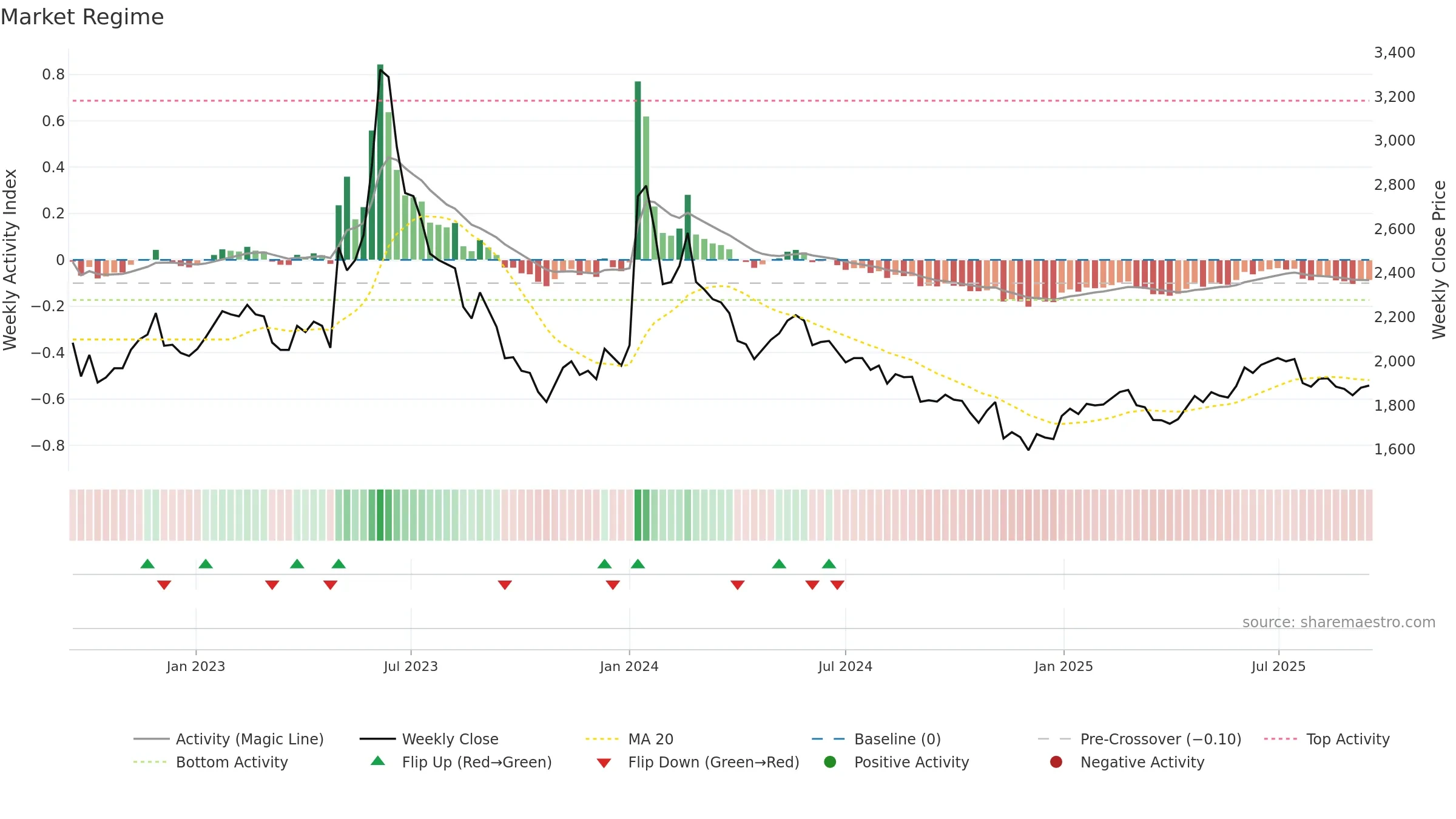Select the Flip Up marker just after Jan 2024

click(638, 564)
